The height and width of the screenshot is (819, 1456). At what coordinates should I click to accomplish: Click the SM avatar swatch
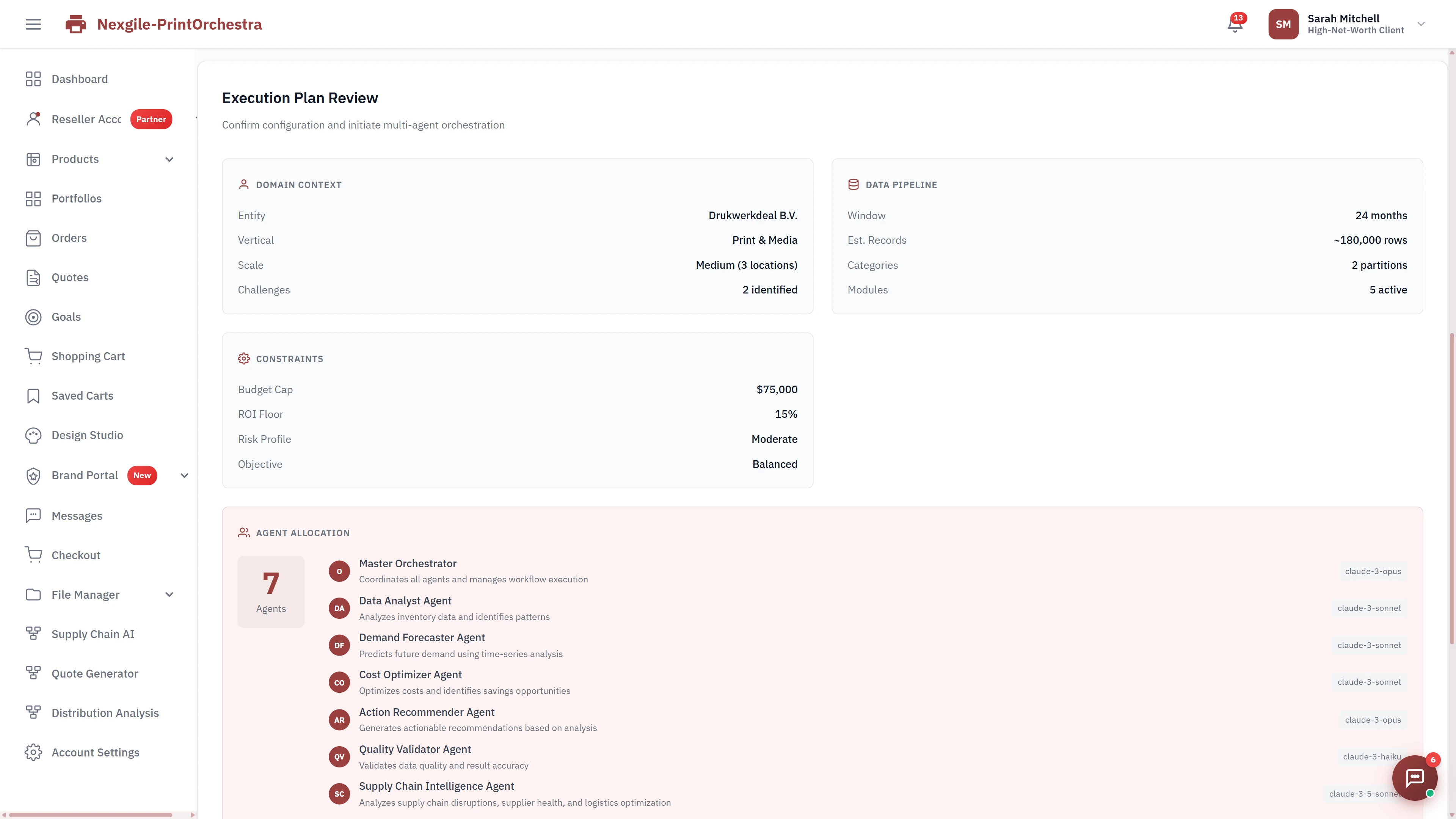(x=1283, y=24)
